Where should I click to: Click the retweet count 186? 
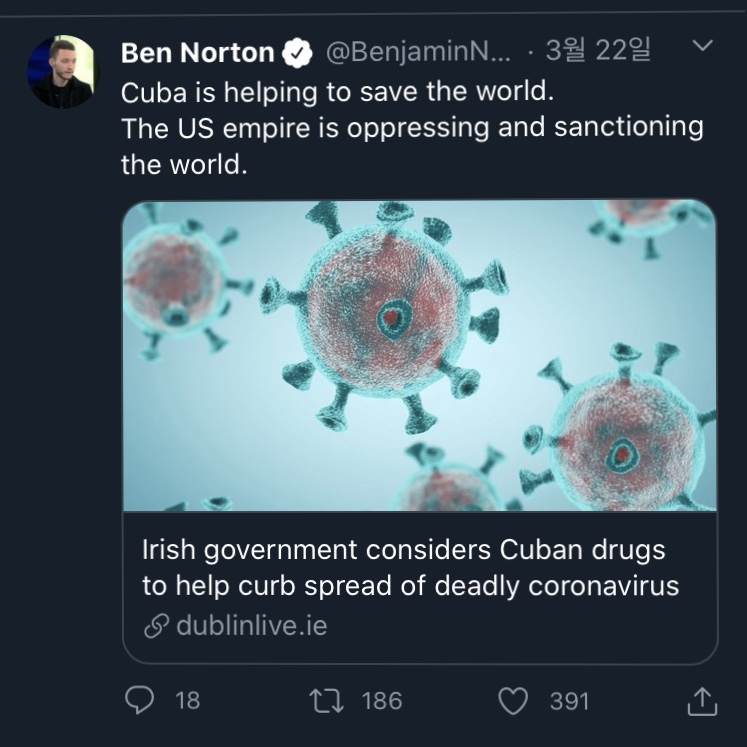(x=381, y=701)
